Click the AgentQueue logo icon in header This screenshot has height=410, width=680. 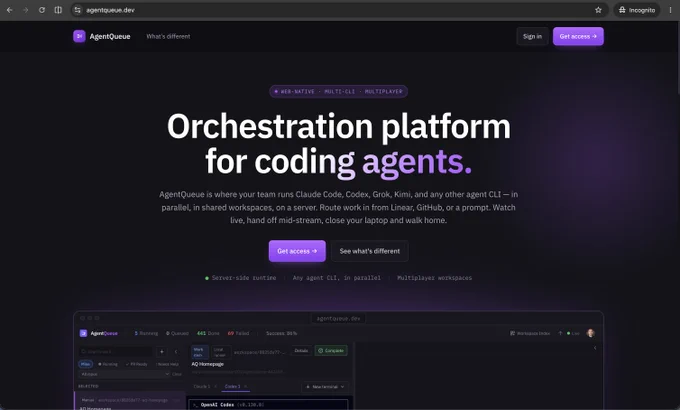79,36
